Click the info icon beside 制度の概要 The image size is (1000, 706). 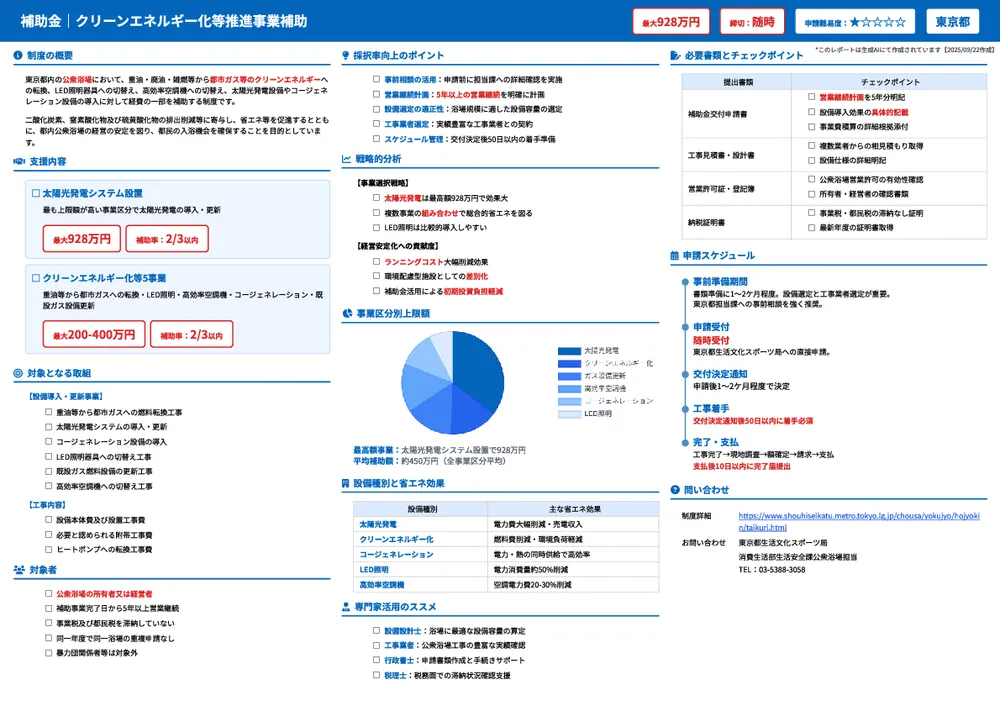coord(19,56)
